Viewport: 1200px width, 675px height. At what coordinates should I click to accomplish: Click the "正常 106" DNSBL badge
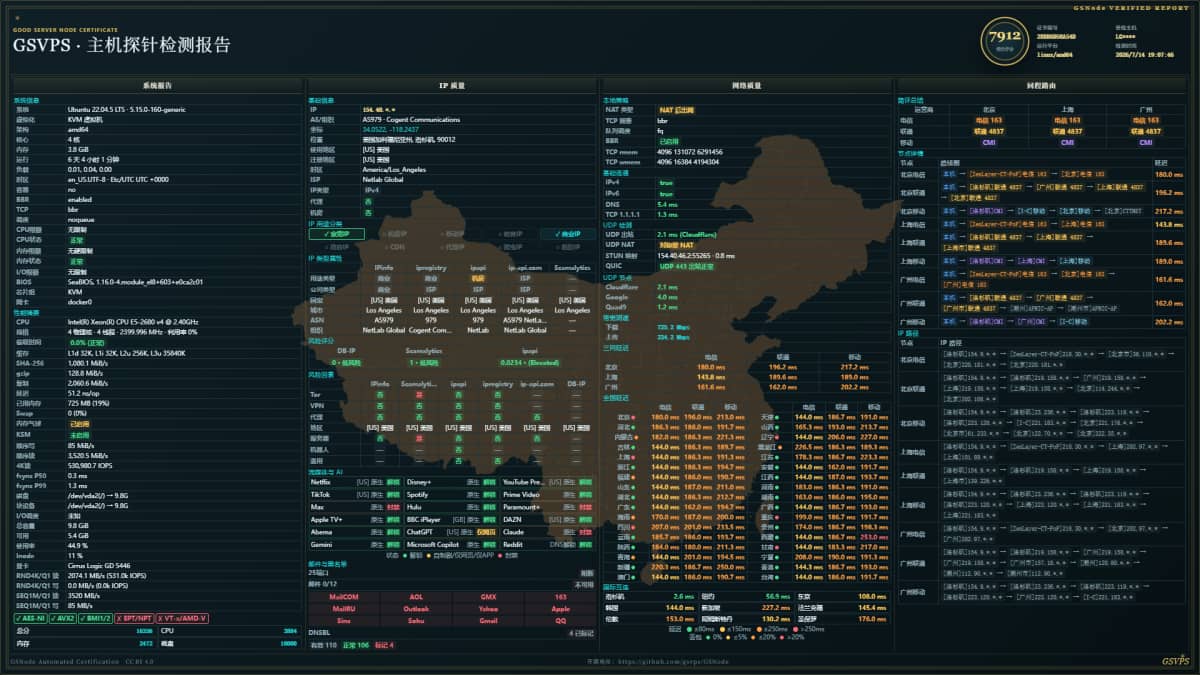[356, 645]
